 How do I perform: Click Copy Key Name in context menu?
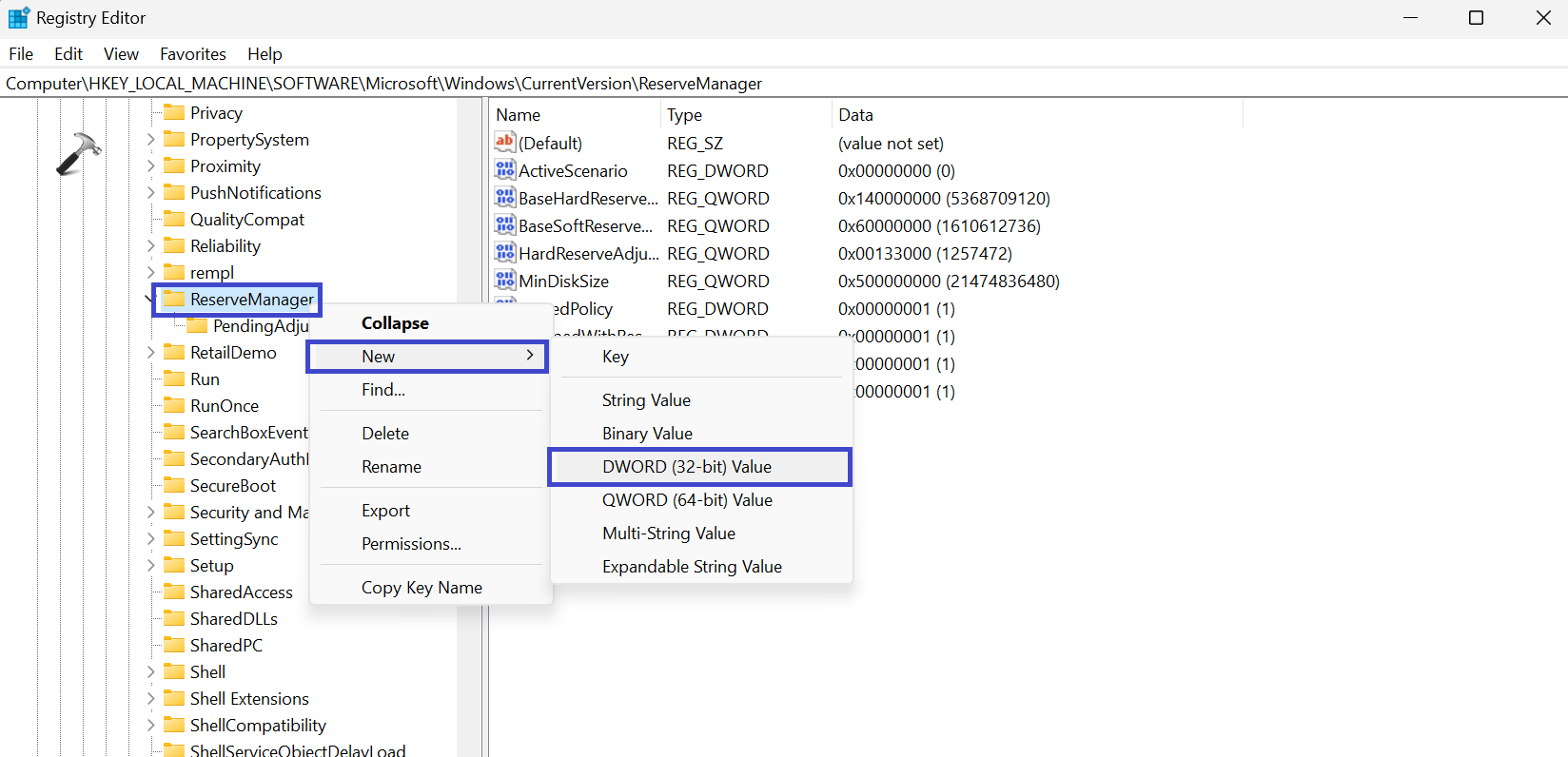click(x=421, y=588)
